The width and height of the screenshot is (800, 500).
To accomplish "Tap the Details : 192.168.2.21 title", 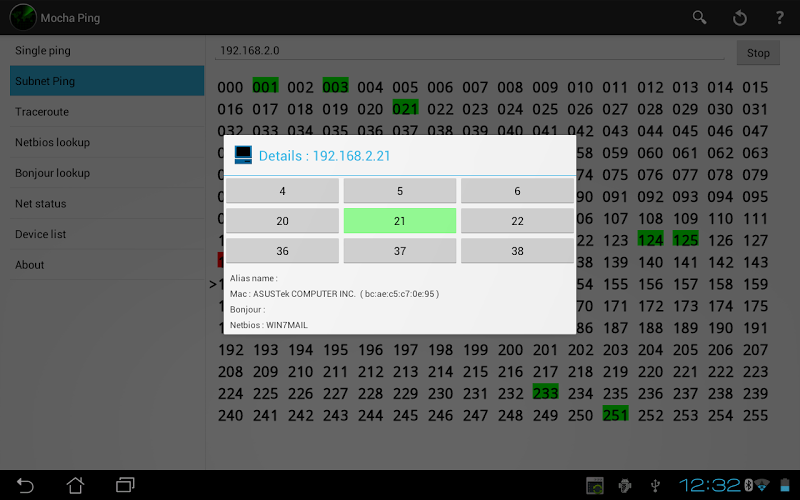I will (x=324, y=156).
